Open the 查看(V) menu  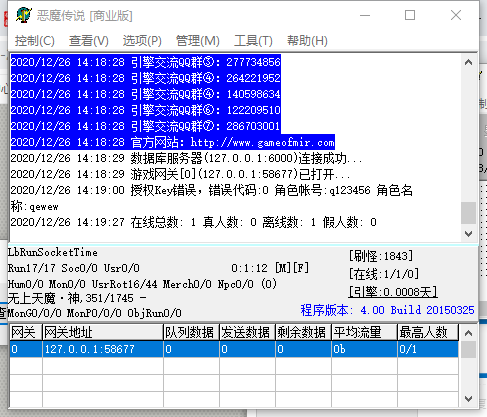point(89,41)
